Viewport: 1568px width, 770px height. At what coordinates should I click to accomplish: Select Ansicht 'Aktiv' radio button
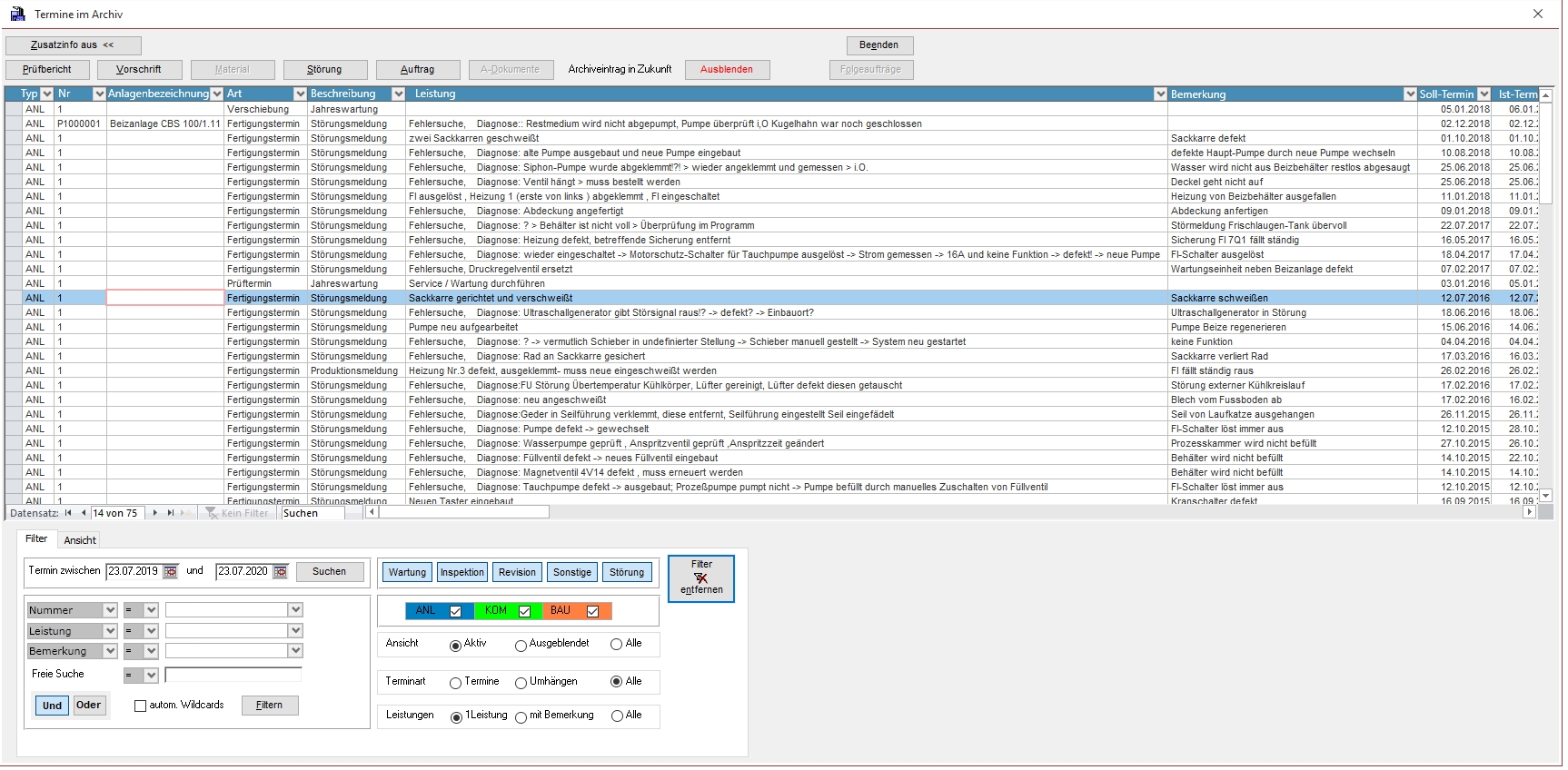click(x=455, y=645)
